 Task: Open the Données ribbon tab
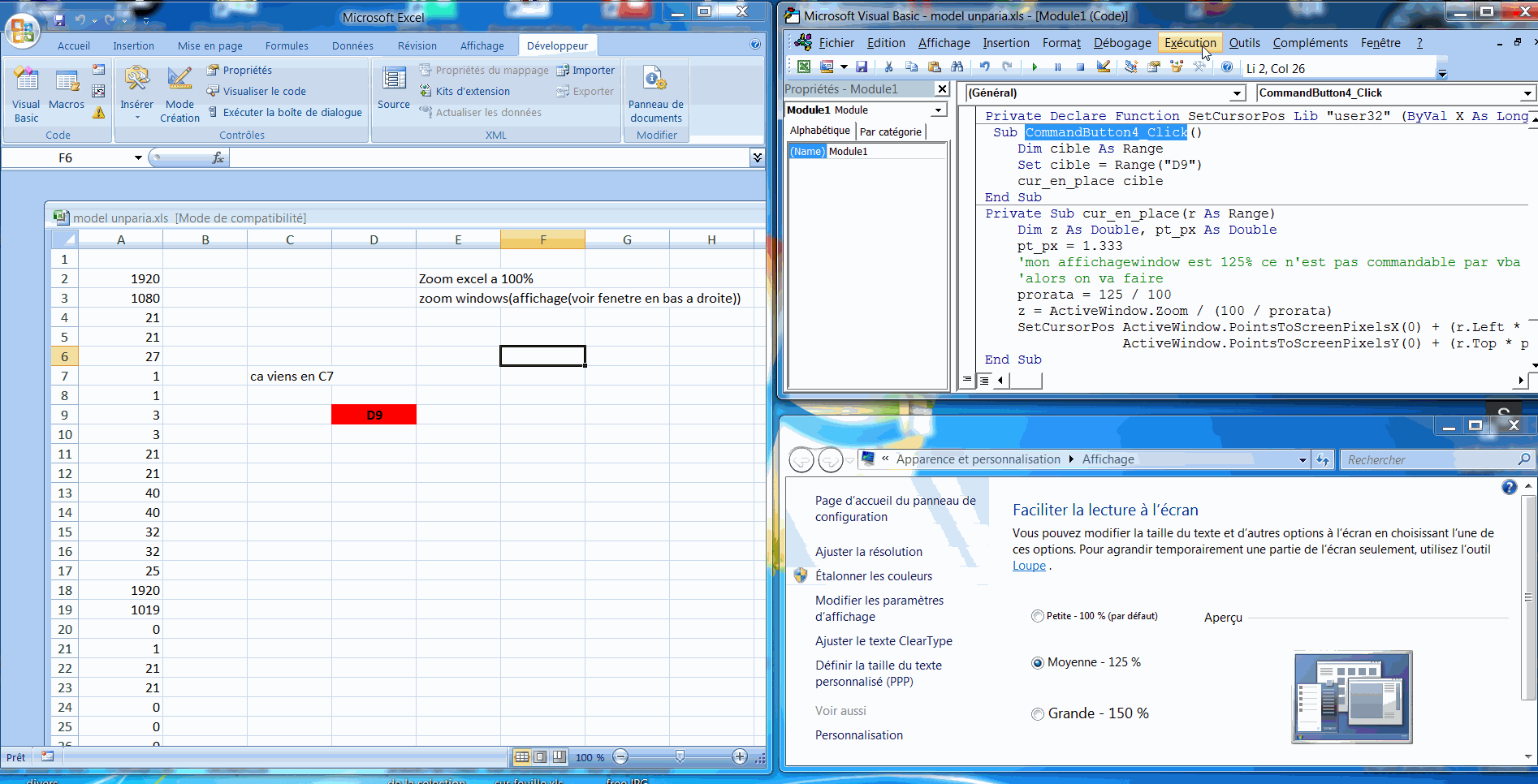[352, 45]
